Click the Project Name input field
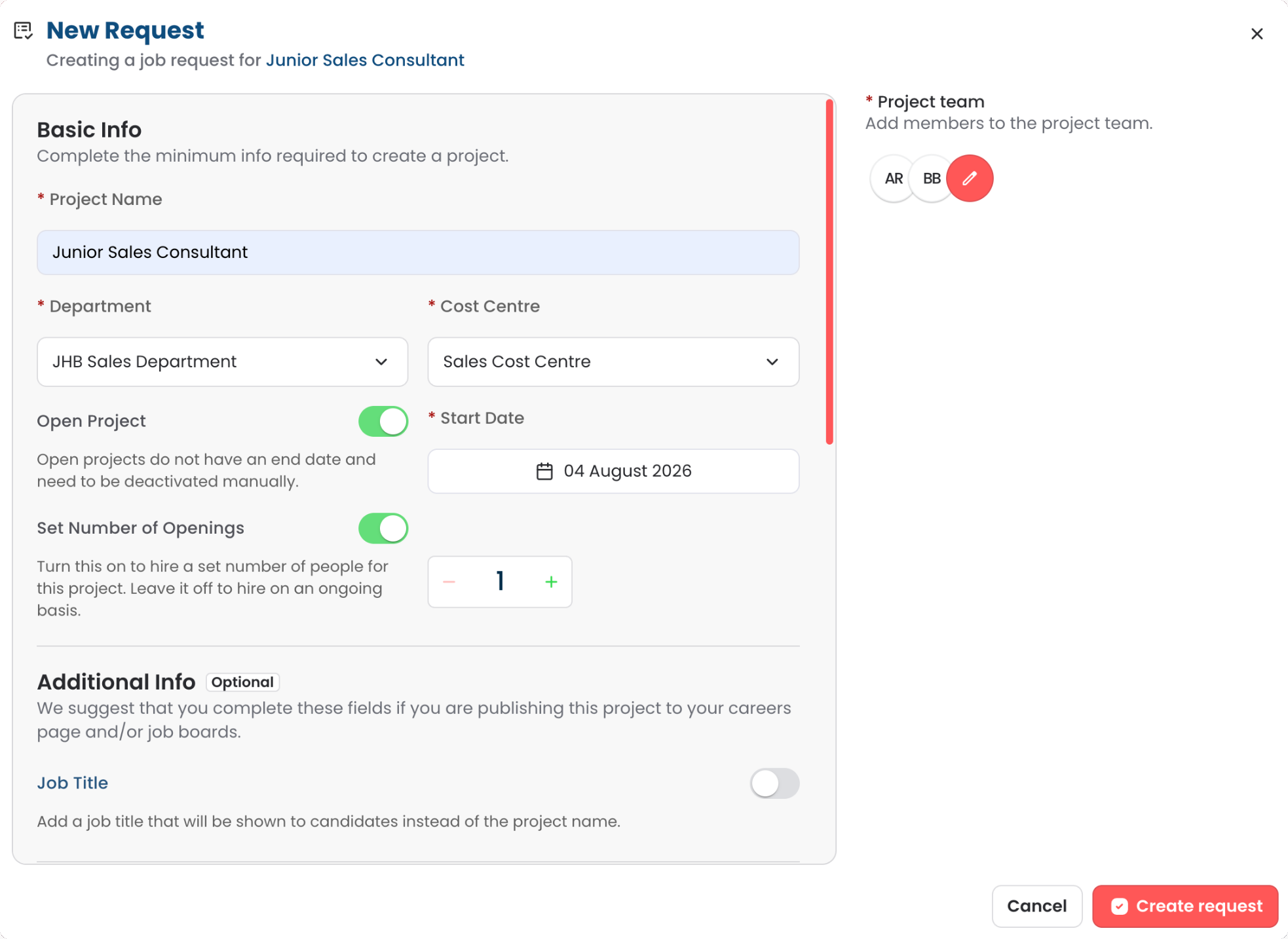This screenshot has height=939, width=1288. (x=418, y=253)
